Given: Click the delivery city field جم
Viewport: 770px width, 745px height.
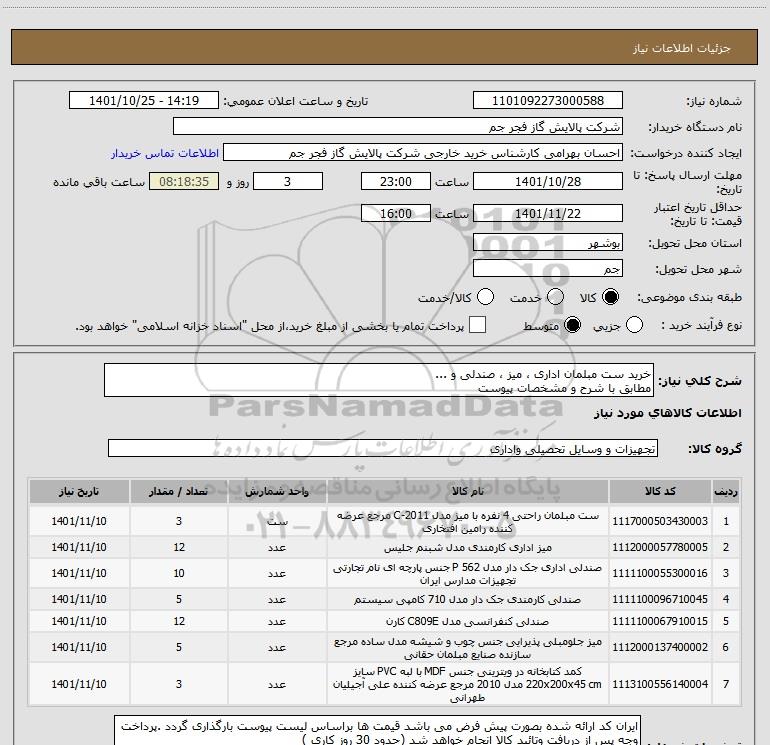Looking at the screenshot, I should click(x=548, y=269).
